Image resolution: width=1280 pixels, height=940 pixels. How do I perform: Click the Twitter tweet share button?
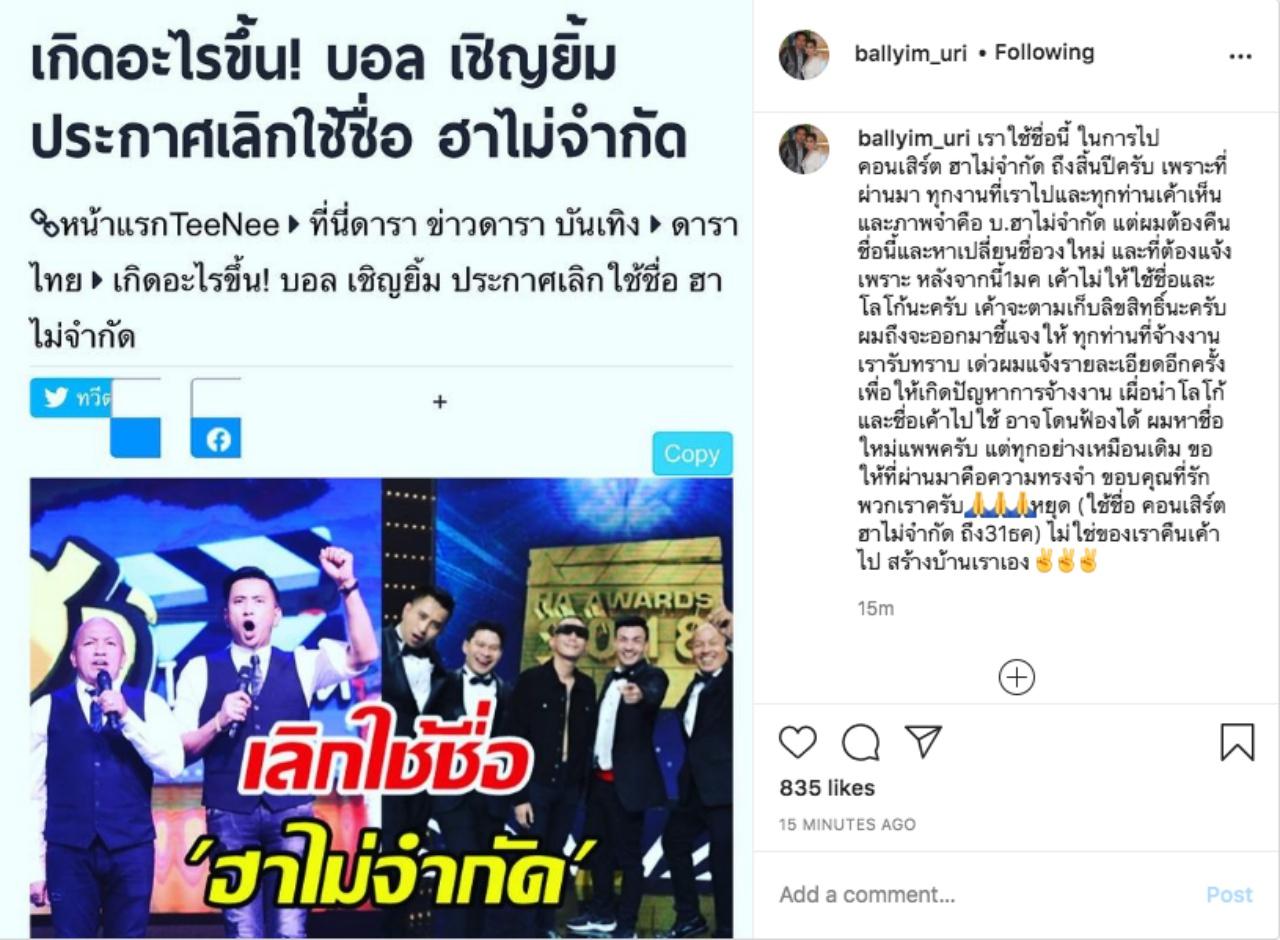click(70, 398)
